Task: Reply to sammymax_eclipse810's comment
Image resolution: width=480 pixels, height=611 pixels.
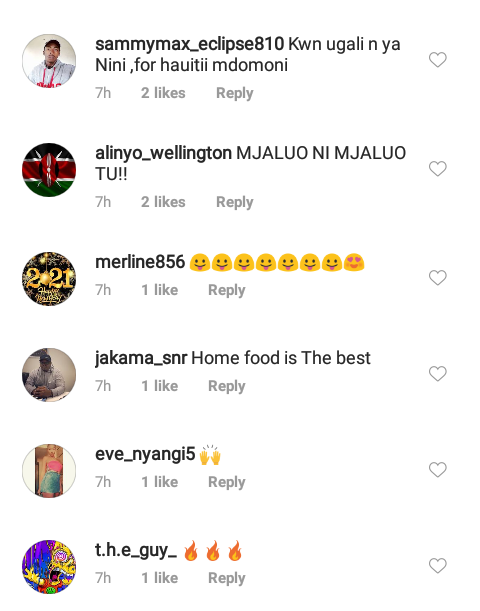Action: 235,94
